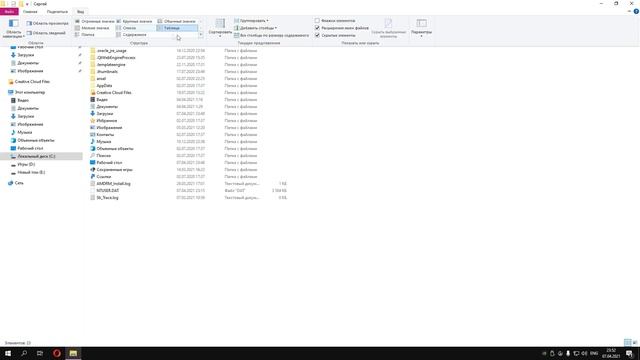Open the Группировать dropdown
Viewport: 640px width, 360px height.
pos(251,20)
